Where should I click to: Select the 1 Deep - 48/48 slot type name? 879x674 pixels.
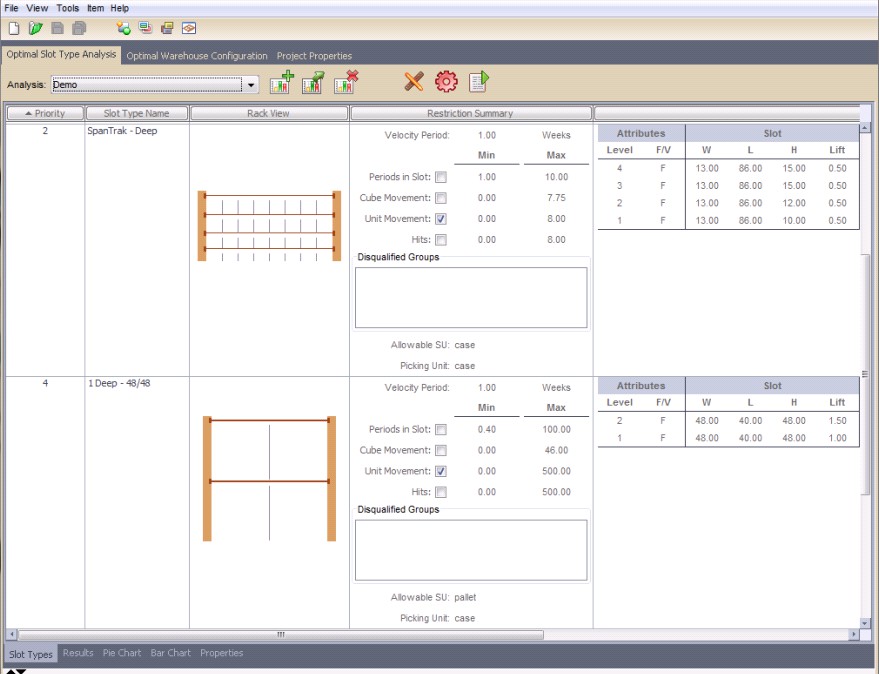(x=119, y=383)
